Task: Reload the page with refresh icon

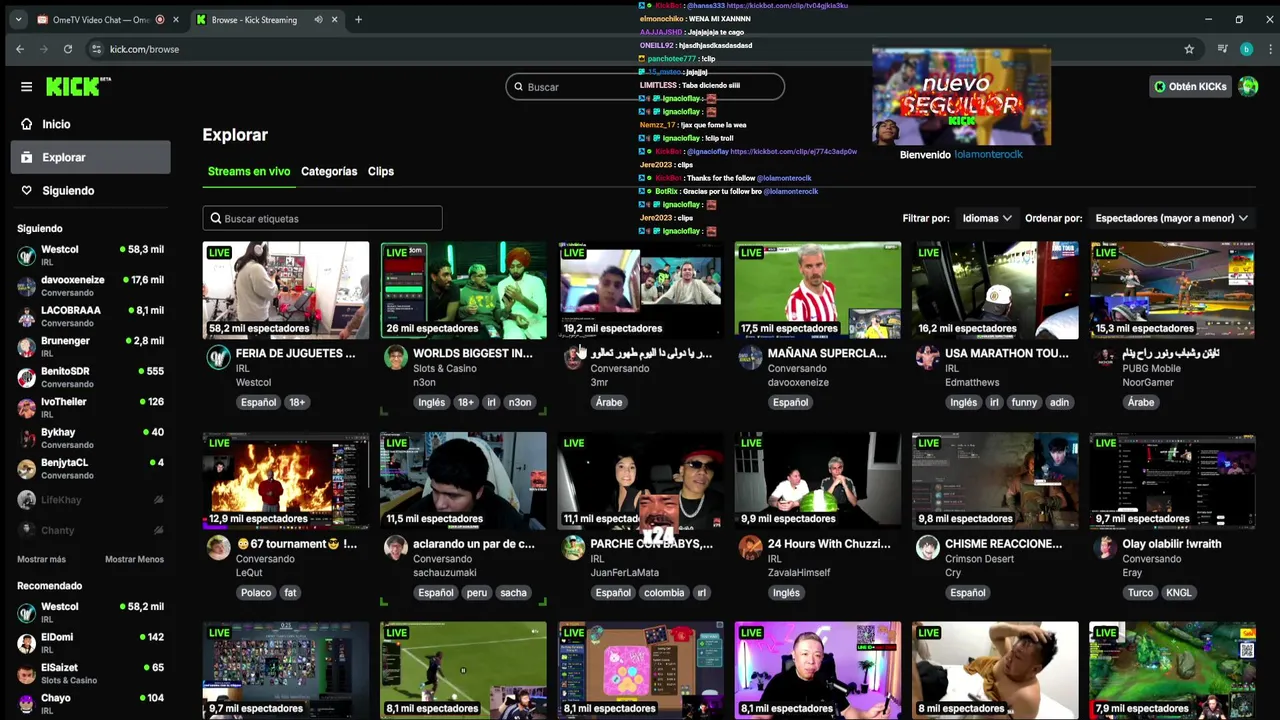Action: point(68,49)
